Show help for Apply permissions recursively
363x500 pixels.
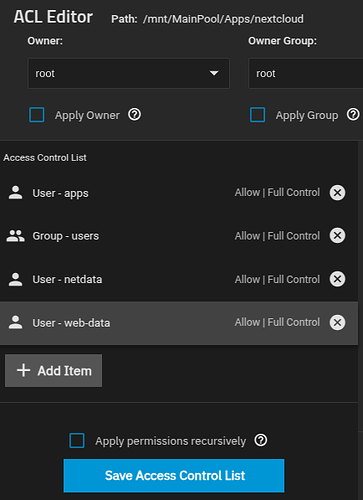[261, 440]
